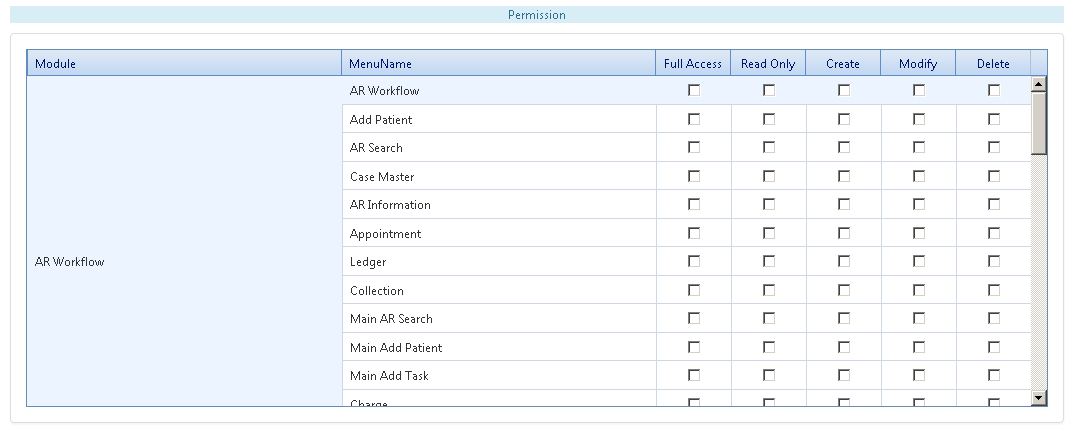This screenshot has height=431, width=1076.
Task: Enable Full Access for Main Add Task
Action: point(694,375)
